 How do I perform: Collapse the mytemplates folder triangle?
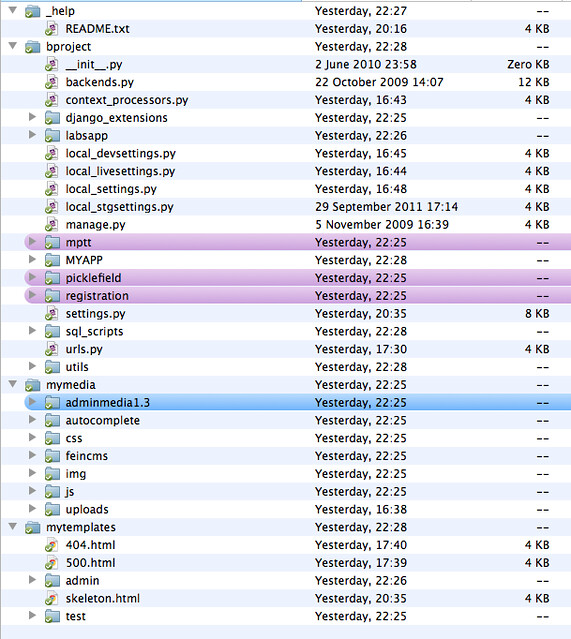click(x=13, y=527)
